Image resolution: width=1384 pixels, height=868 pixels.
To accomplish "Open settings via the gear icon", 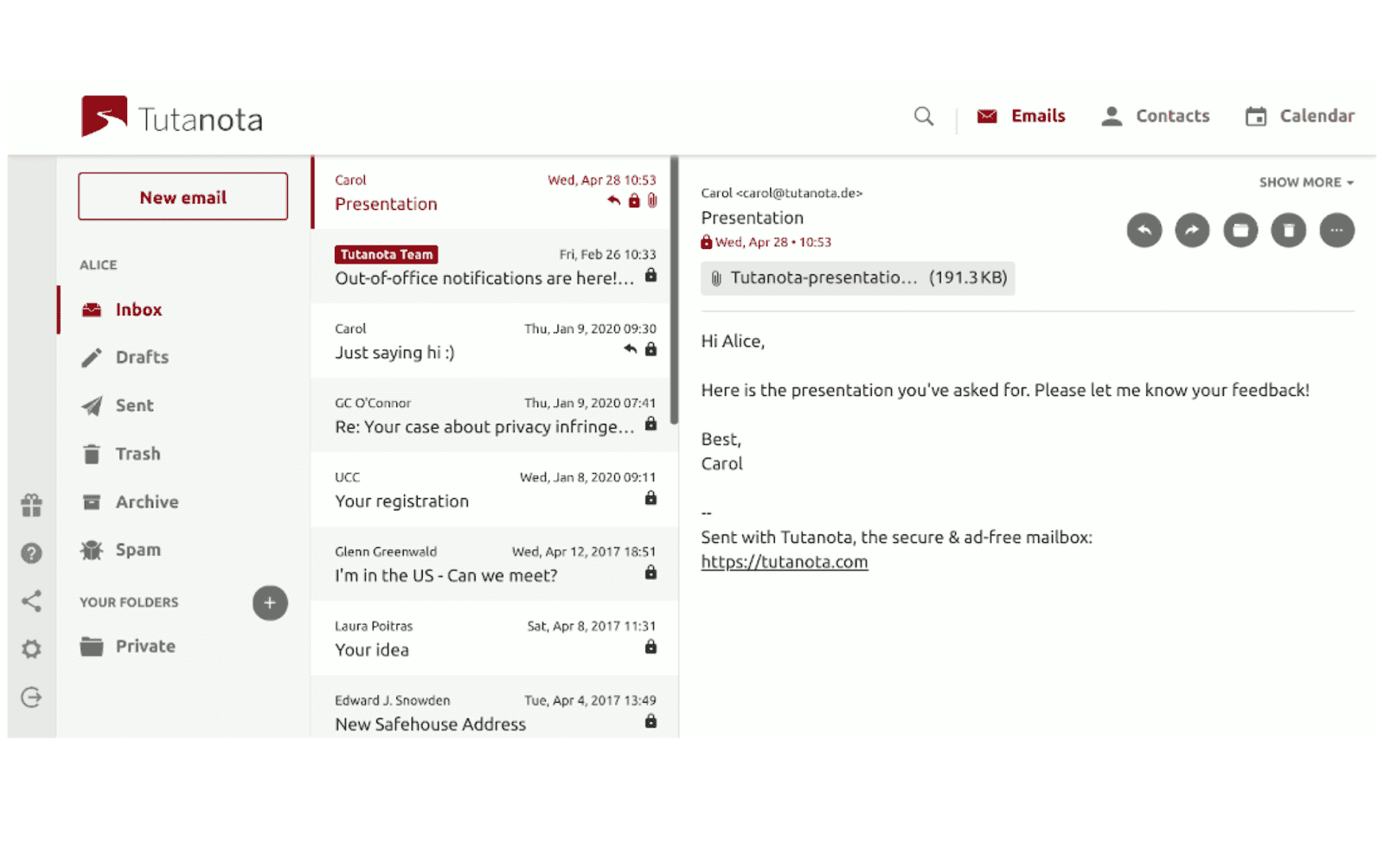I will coord(31,649).
